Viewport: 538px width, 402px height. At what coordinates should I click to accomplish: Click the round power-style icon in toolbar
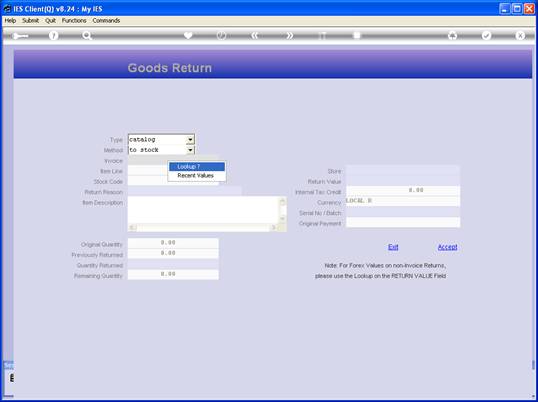222,35
